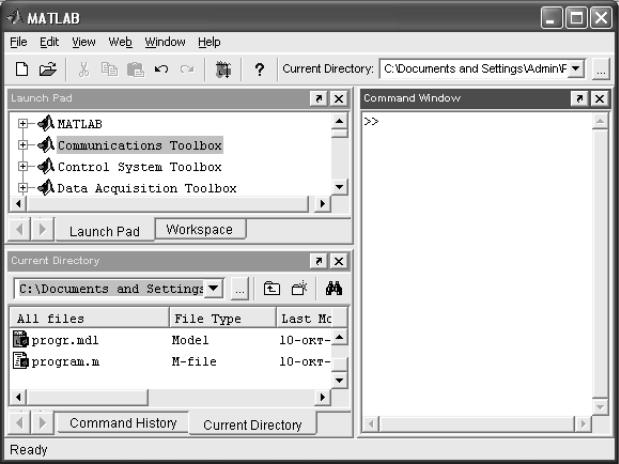Select Communications Toolbox in Launch Pad
Viewport: 619px width, 464px height.
point(140,145)
